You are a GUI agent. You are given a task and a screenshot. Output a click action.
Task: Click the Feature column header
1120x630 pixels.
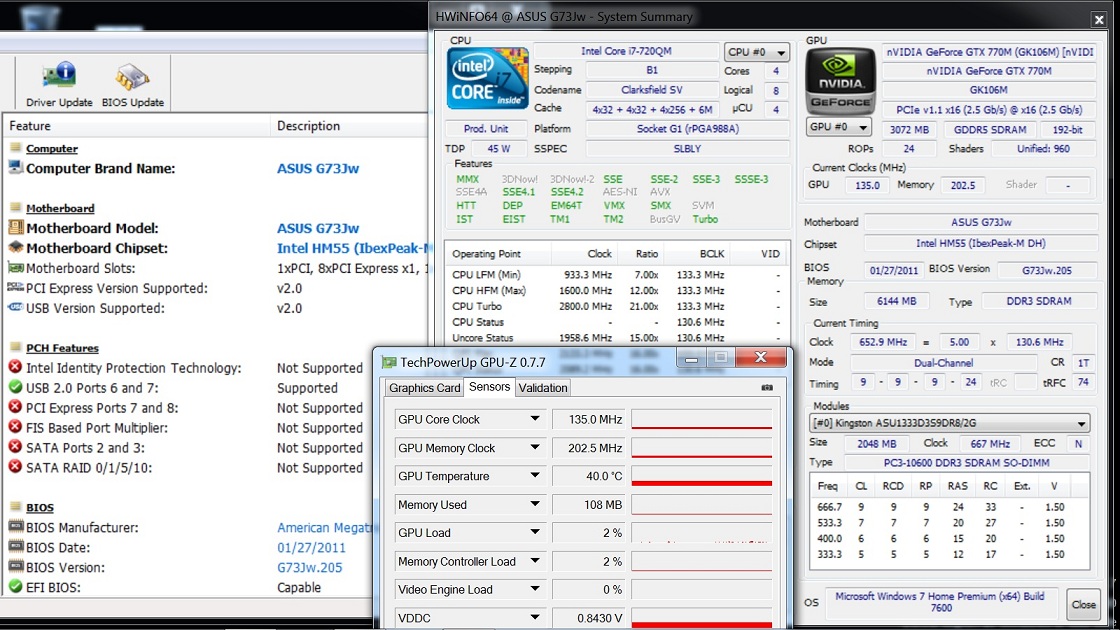pos(136,126)
